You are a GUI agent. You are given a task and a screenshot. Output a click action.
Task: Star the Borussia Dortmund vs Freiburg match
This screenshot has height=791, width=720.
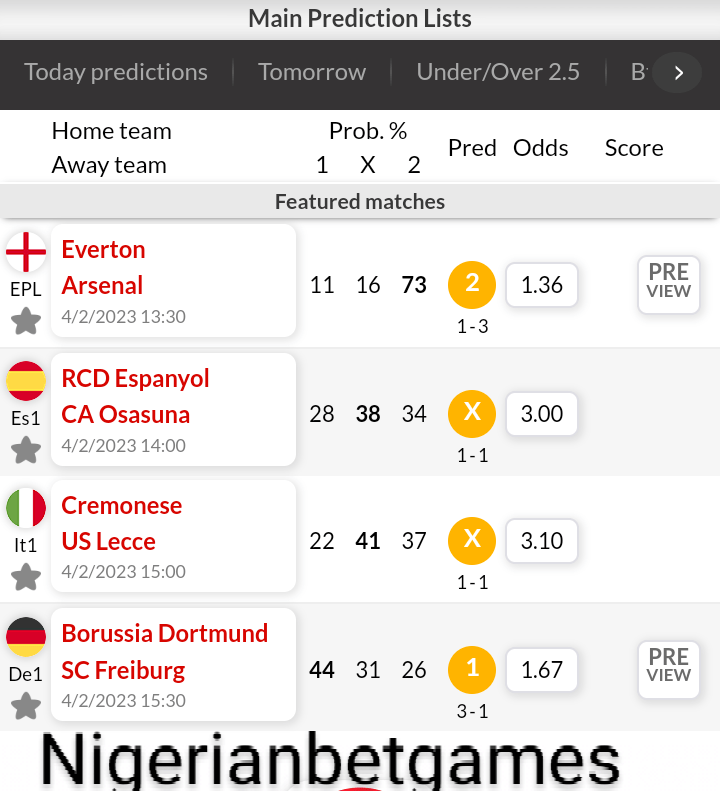coord(26,706)
